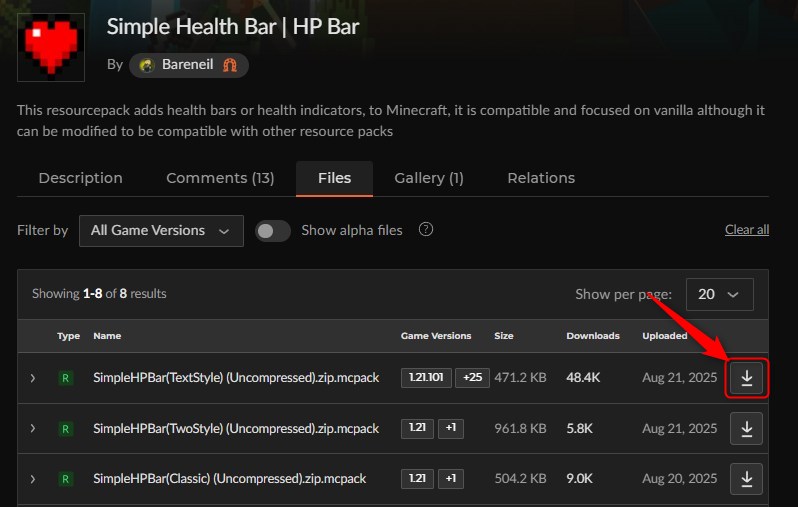Expand the SimpleHPBar(TextStyle) row
This screenshot has width=798, height=507.
[33, 378]
